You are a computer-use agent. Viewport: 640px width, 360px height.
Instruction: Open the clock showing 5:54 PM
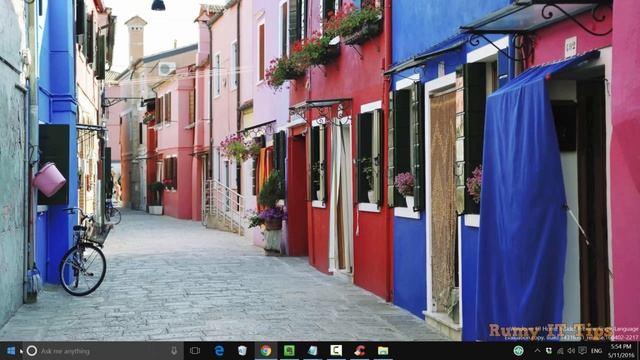click(x=621, y=351)
